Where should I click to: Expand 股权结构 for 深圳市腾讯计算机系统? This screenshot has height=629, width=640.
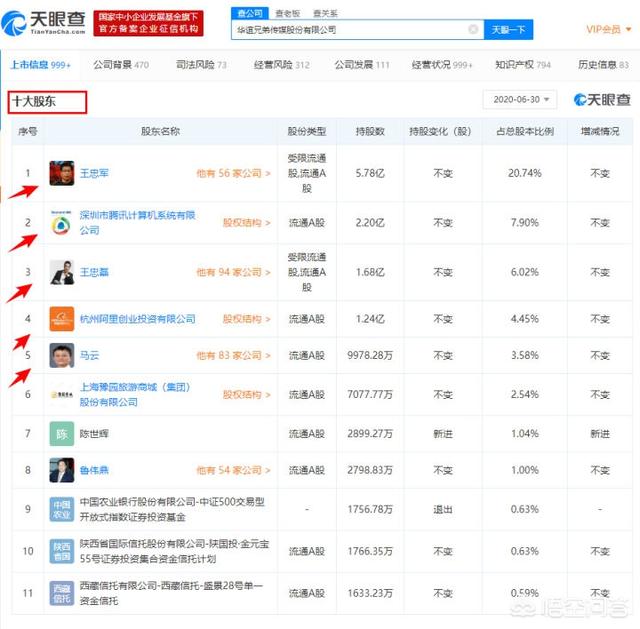(247, 223)
